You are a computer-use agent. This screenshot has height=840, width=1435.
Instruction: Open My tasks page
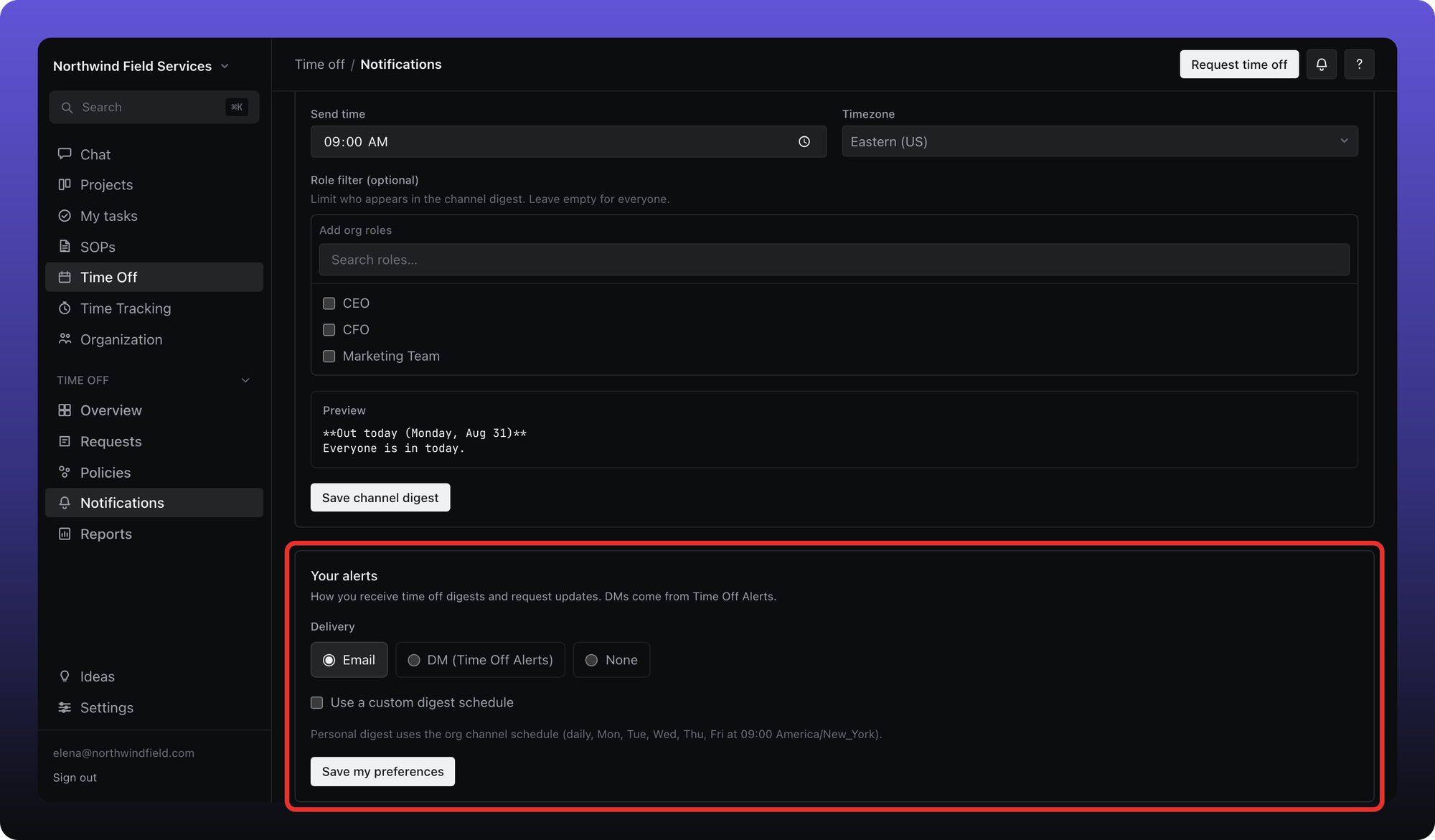154,216
